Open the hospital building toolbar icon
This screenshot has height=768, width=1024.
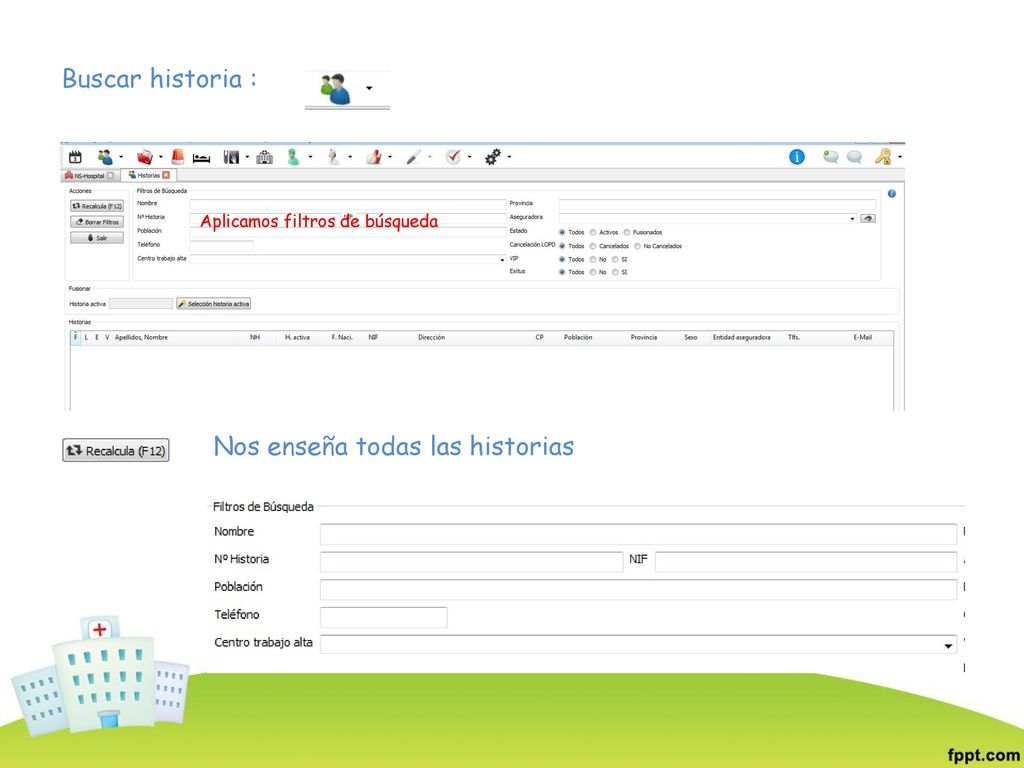pos(264,157)
